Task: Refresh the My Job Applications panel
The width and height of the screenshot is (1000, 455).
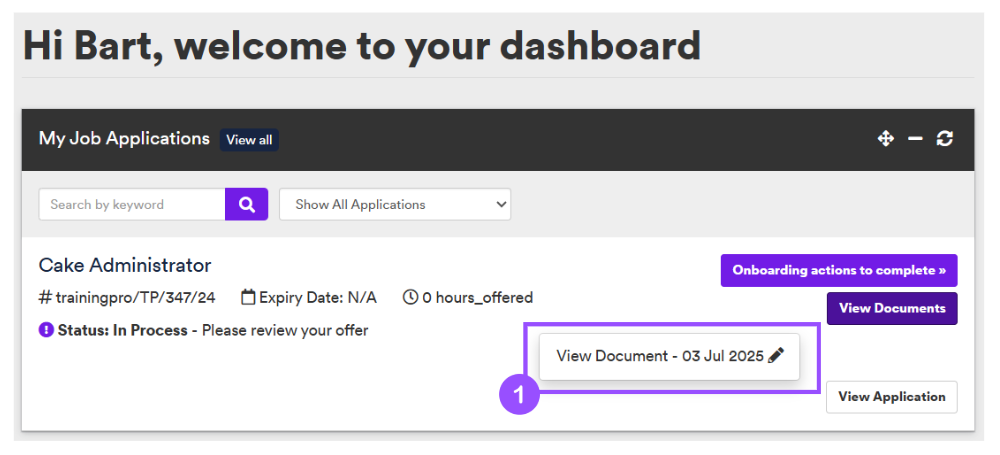Action: 945,138
